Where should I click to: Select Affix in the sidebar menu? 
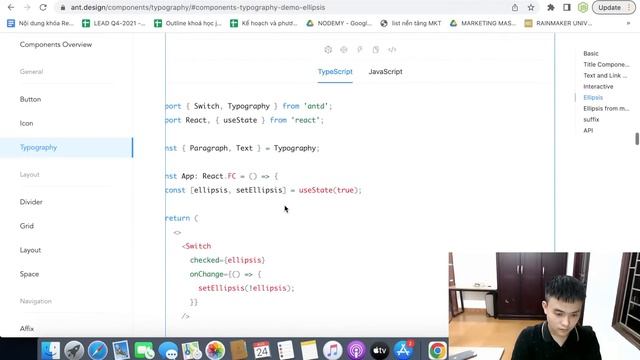tap(67, 329)
